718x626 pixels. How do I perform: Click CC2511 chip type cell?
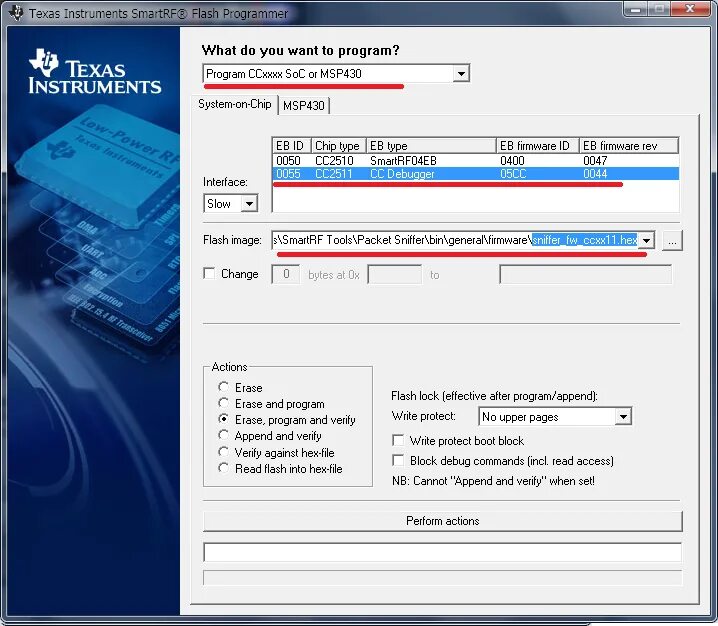334,174
